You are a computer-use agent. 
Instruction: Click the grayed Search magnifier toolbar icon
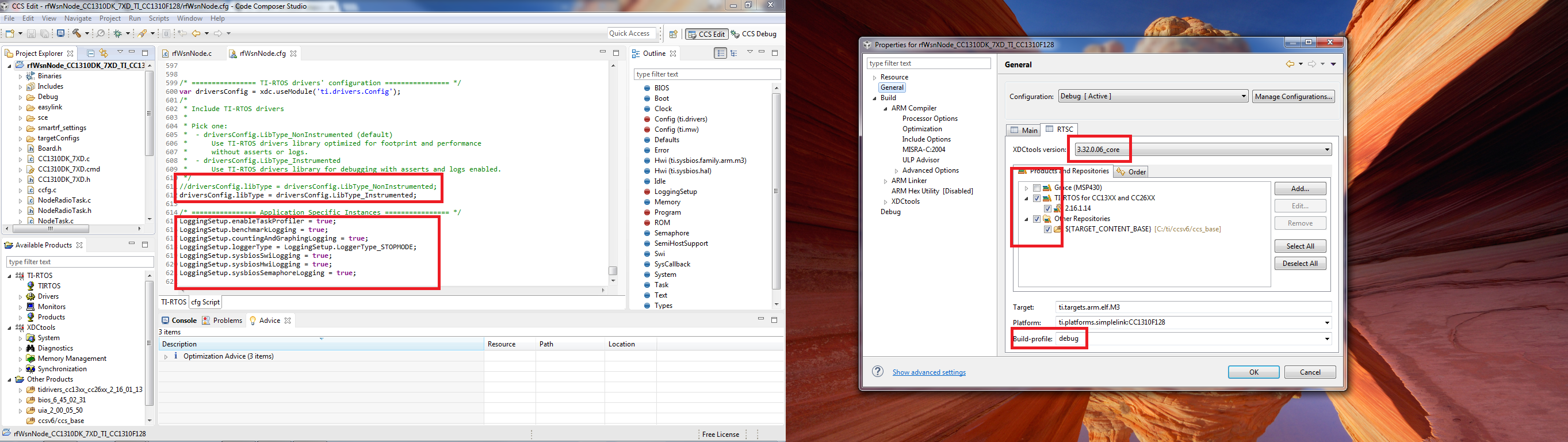click(101, 33)
